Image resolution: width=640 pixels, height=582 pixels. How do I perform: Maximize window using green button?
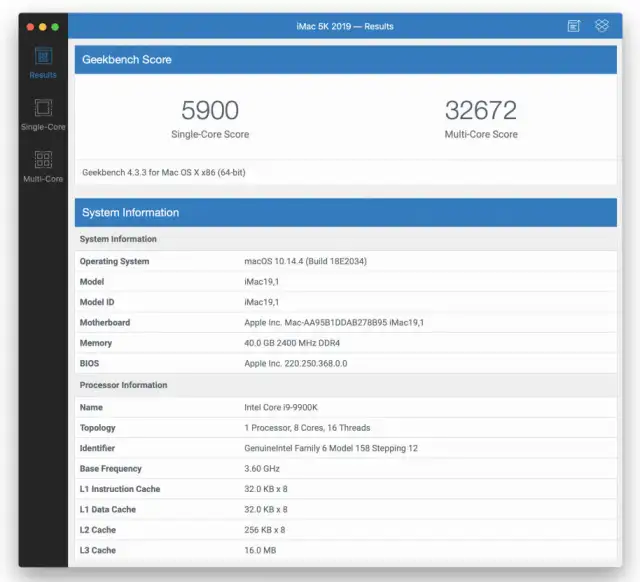click(56, 26)
